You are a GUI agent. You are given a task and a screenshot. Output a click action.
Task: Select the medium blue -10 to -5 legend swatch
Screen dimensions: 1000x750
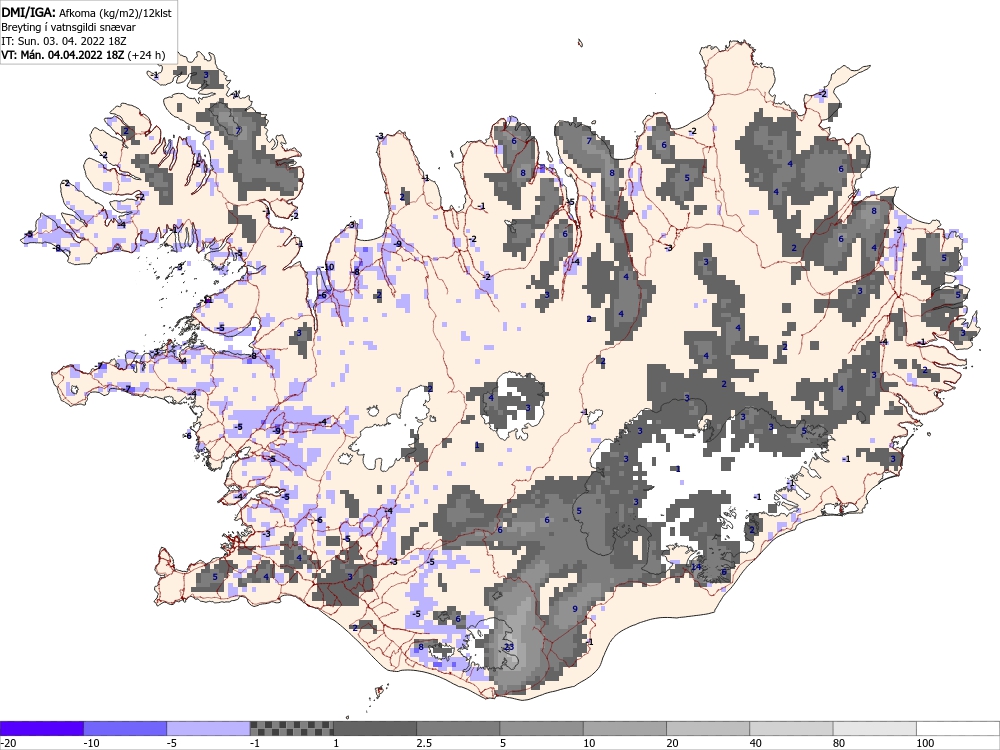point(125,728)
